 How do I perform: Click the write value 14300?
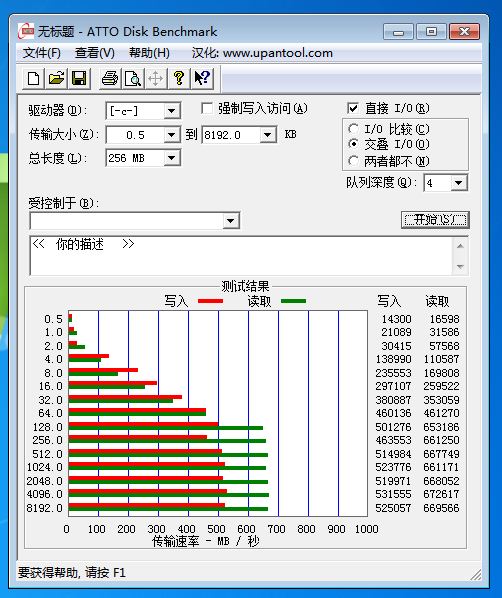[x=396, y=319]
